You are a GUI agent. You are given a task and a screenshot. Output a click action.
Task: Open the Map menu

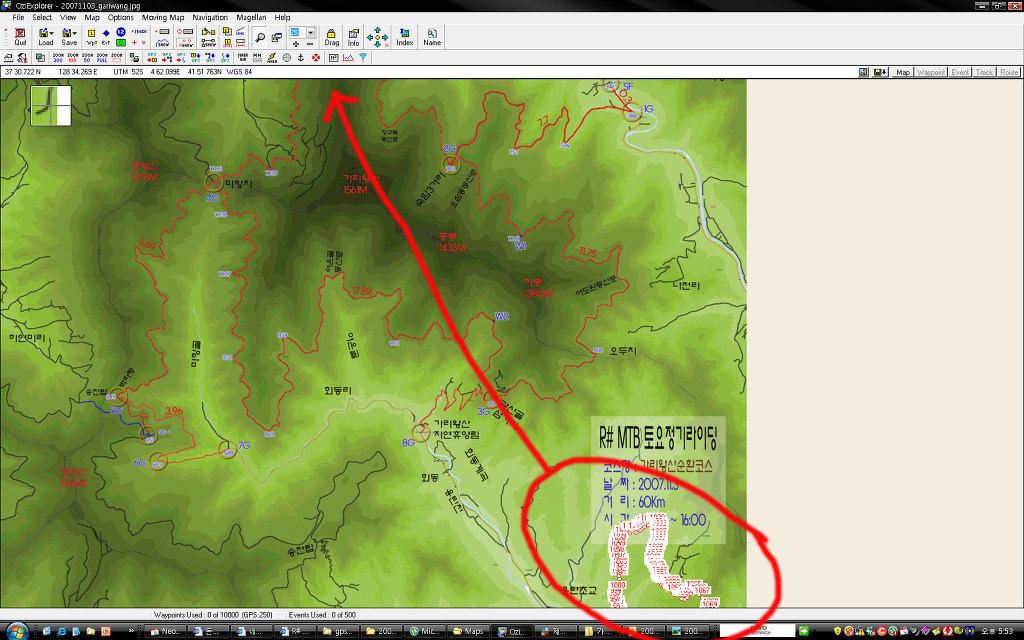92,18
